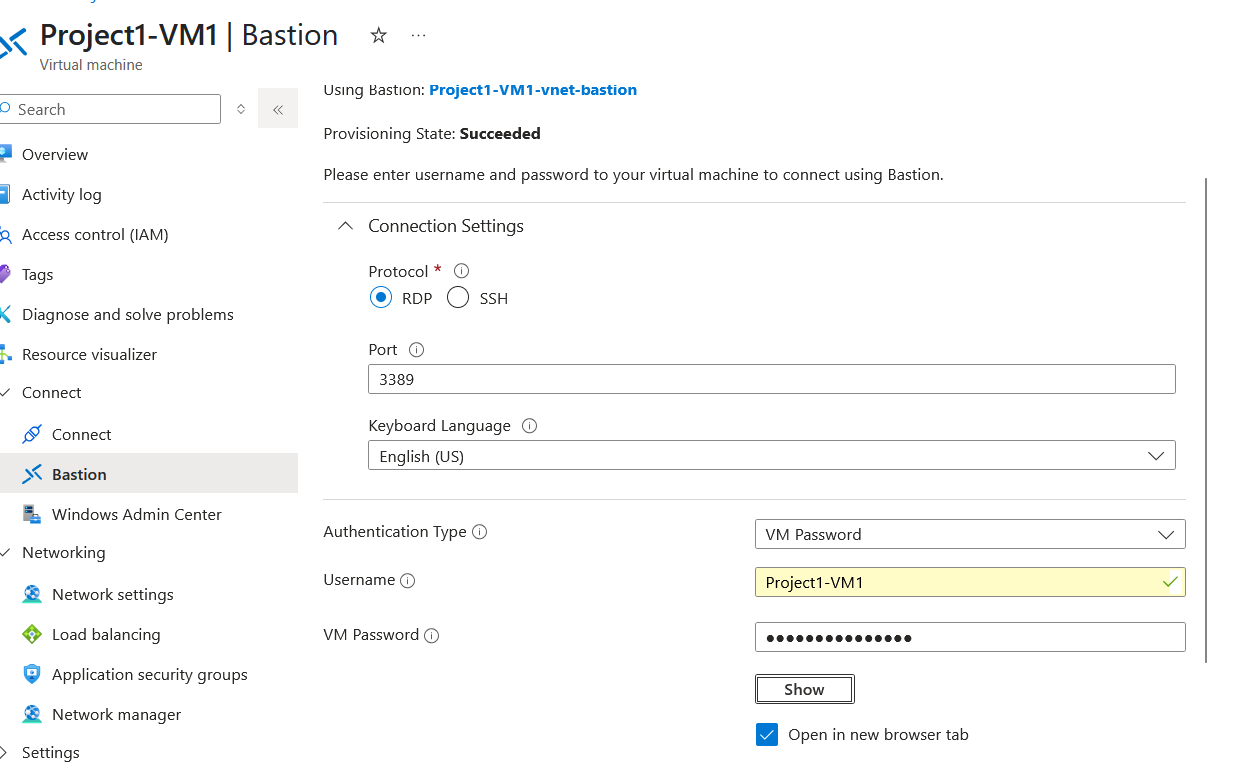Collapse the Connection Settings section

click(x=346, y=226)
